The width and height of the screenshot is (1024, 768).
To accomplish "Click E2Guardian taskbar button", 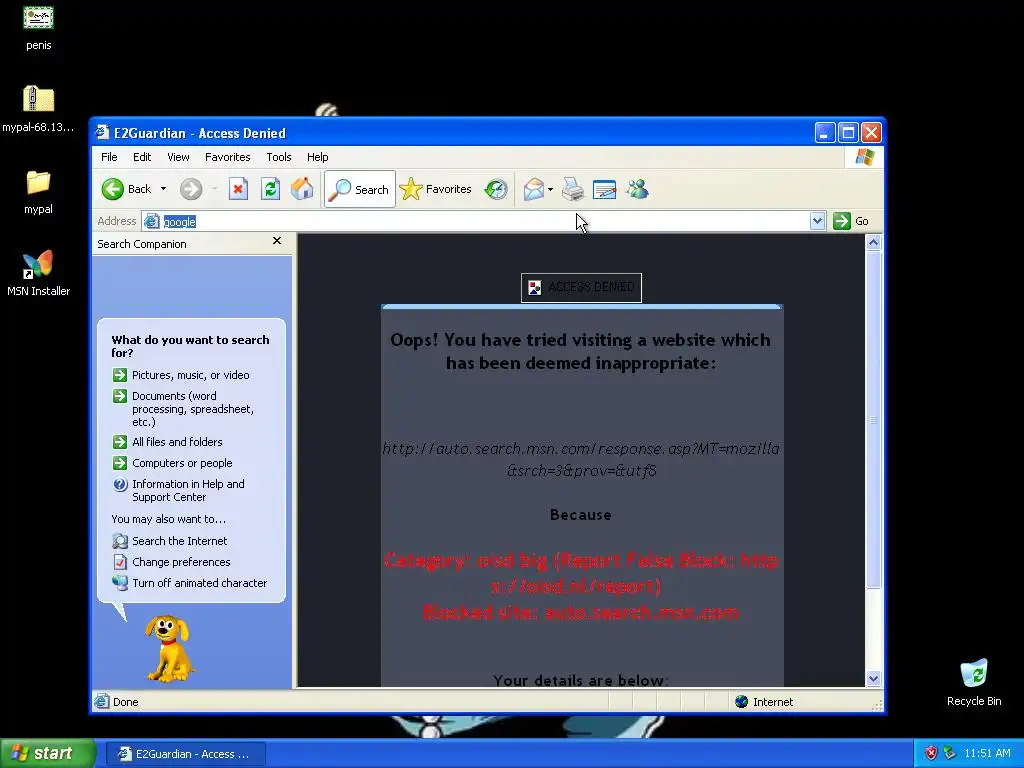I will [185, 754].
